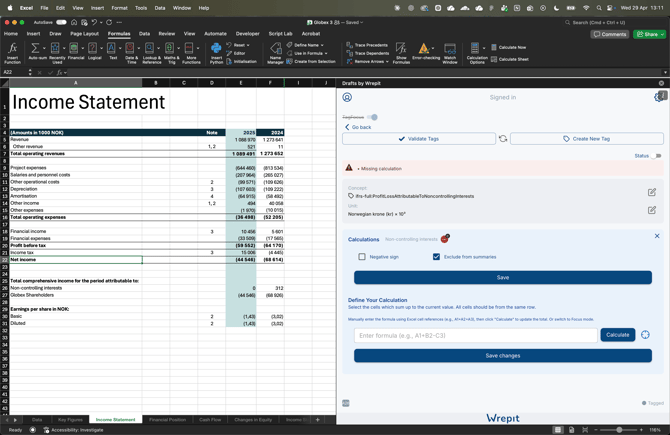Open the Financial functions library
The height and width of the screenshot is (435, 670).
[x=75, y=51]
